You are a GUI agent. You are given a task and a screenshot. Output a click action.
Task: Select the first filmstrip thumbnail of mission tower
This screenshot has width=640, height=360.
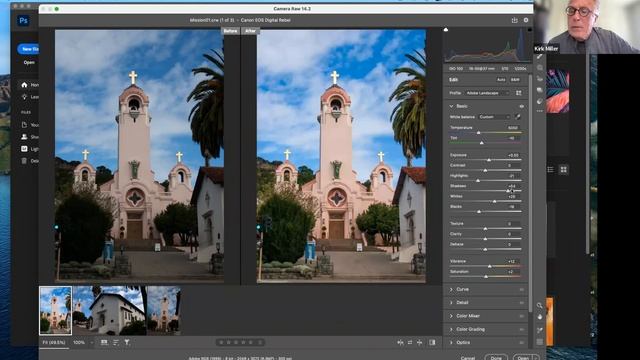pos(56,310)
